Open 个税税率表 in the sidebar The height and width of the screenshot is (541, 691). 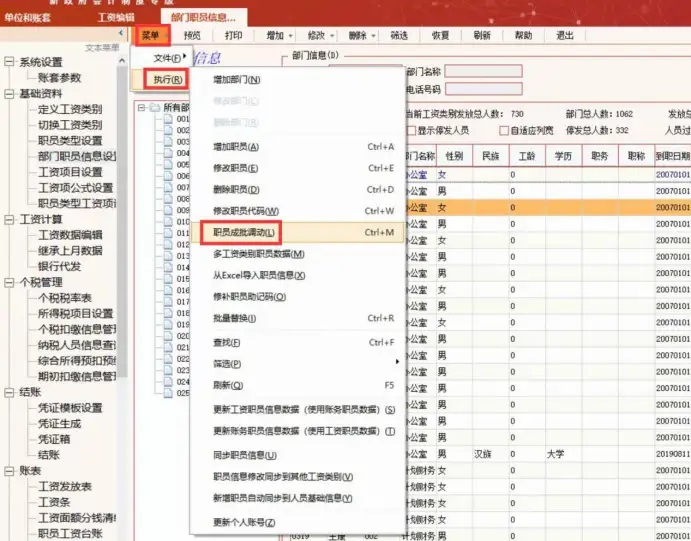[x=65, y=298]
